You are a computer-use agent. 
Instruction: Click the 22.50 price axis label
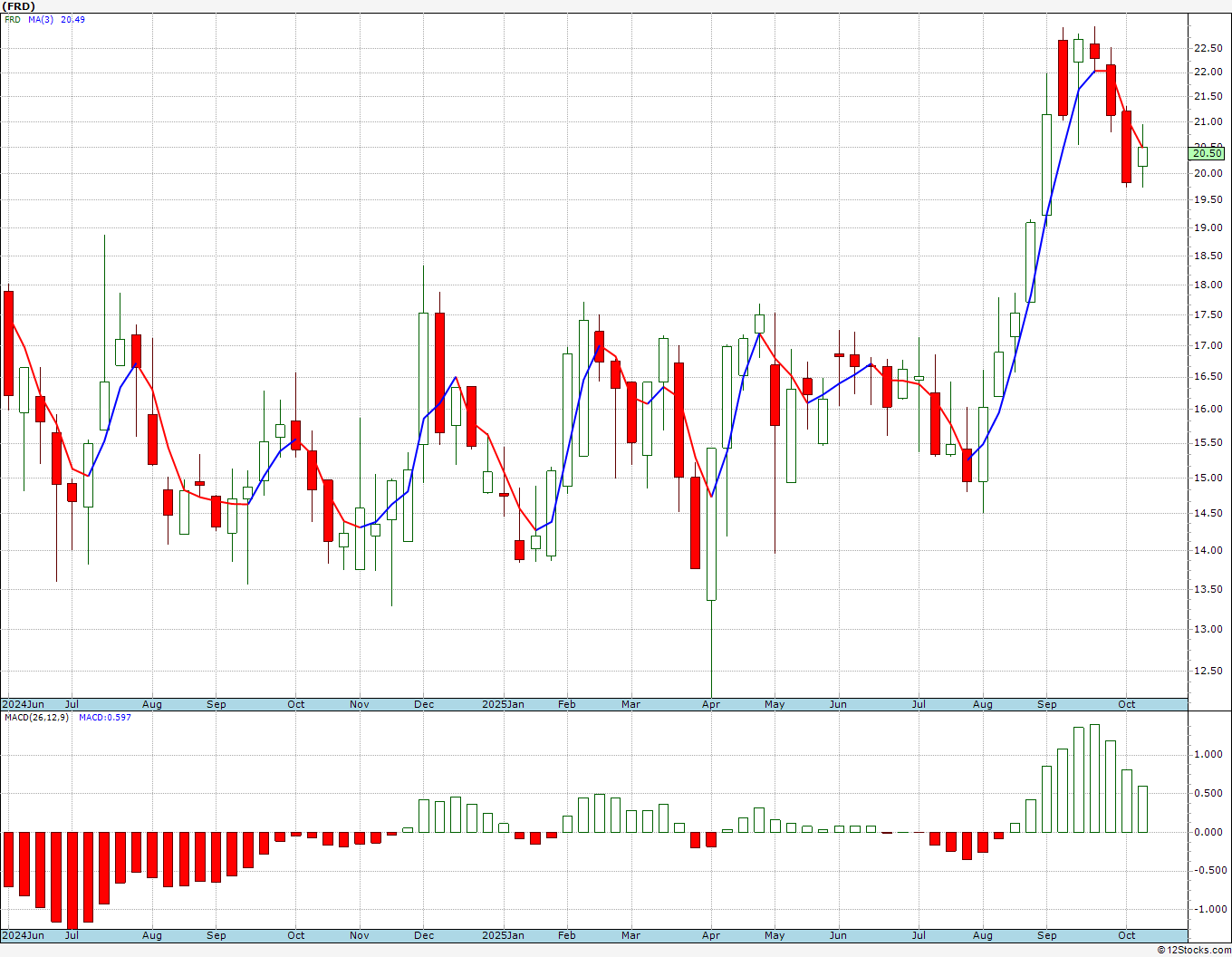pos(1208,48)
